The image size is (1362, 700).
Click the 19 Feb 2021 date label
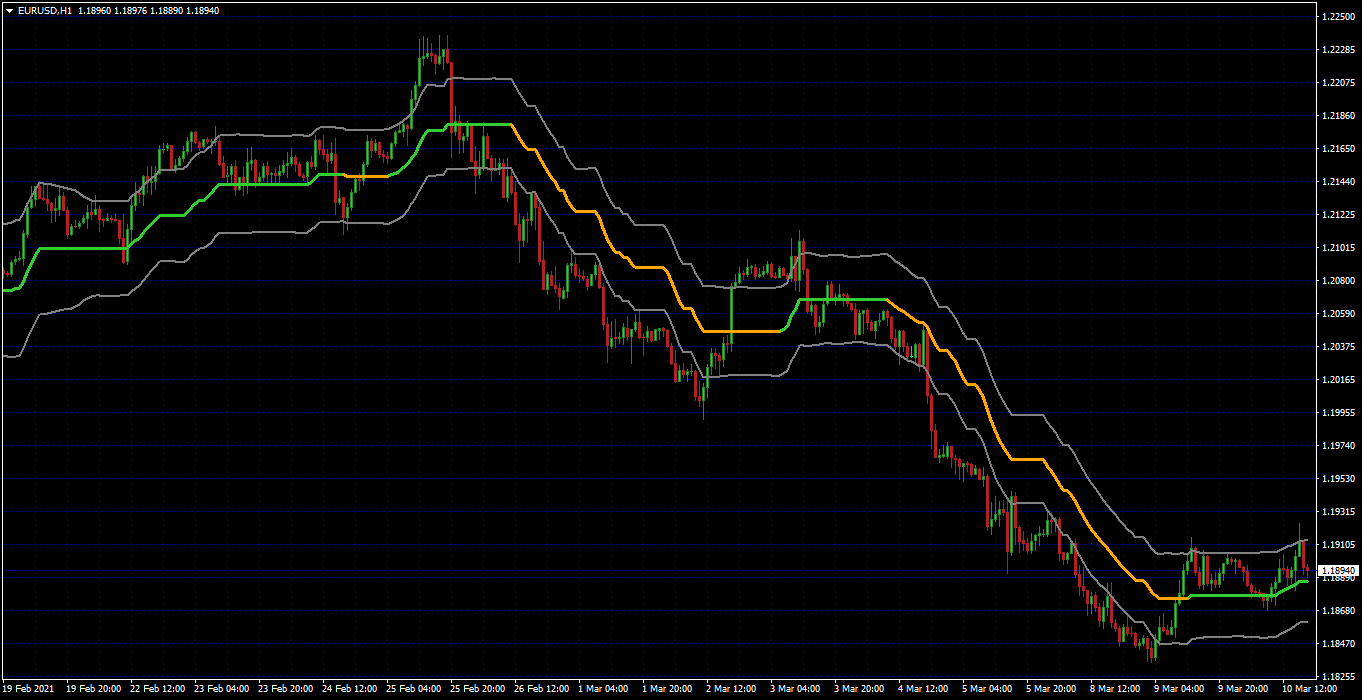(x=30, y=689)
